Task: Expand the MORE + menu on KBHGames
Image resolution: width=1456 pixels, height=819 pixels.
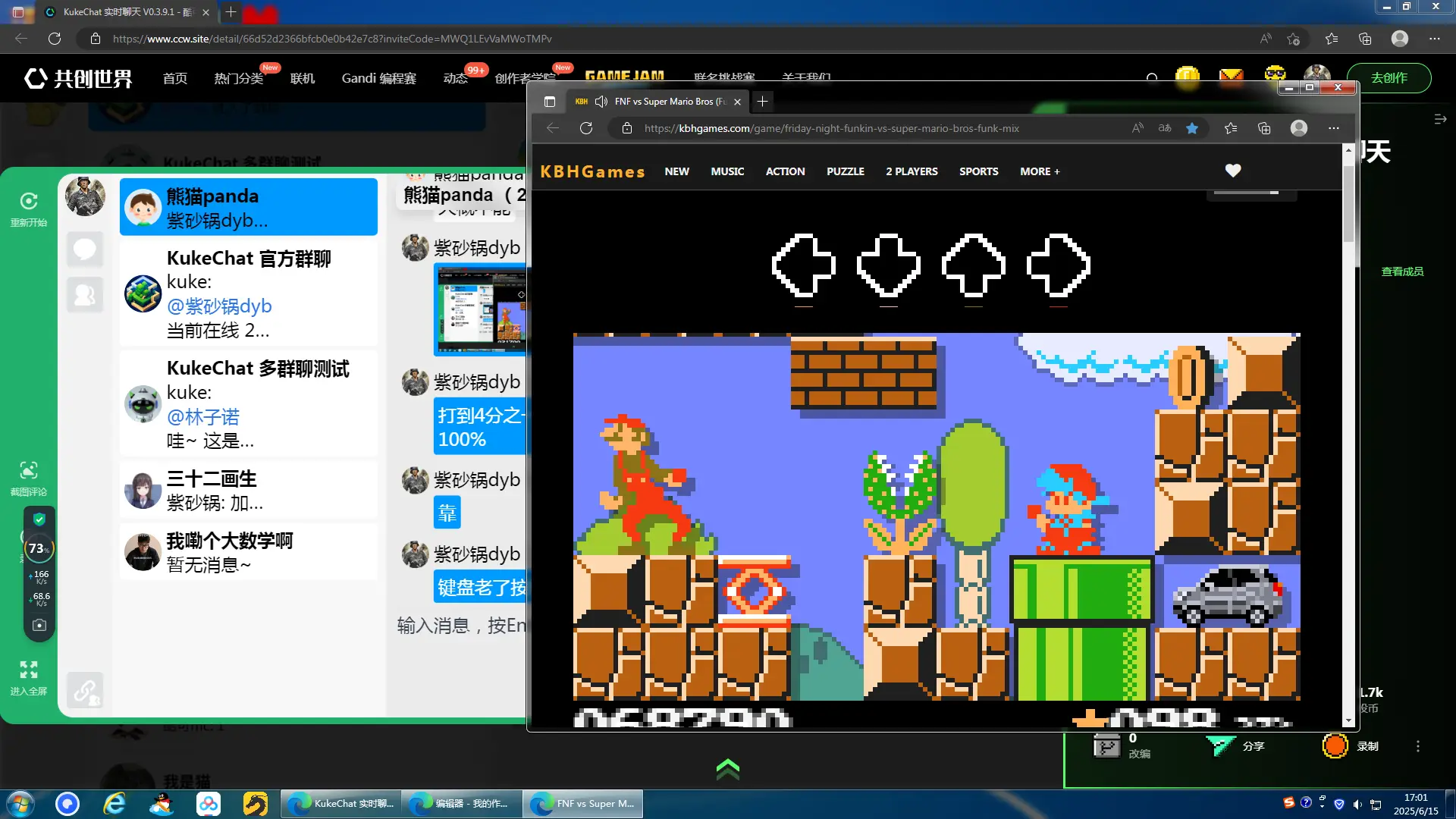Action: [1040, 171]
